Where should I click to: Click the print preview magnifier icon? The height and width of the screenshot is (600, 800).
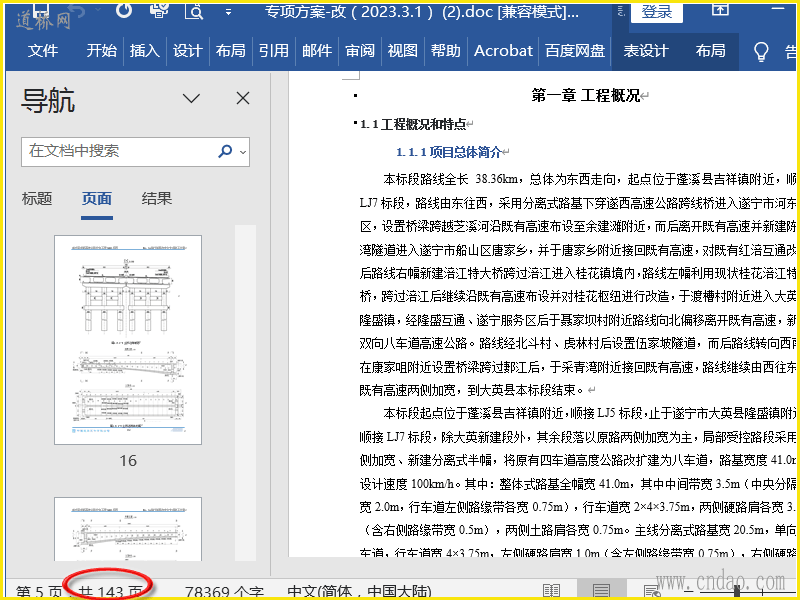(194, 10)
